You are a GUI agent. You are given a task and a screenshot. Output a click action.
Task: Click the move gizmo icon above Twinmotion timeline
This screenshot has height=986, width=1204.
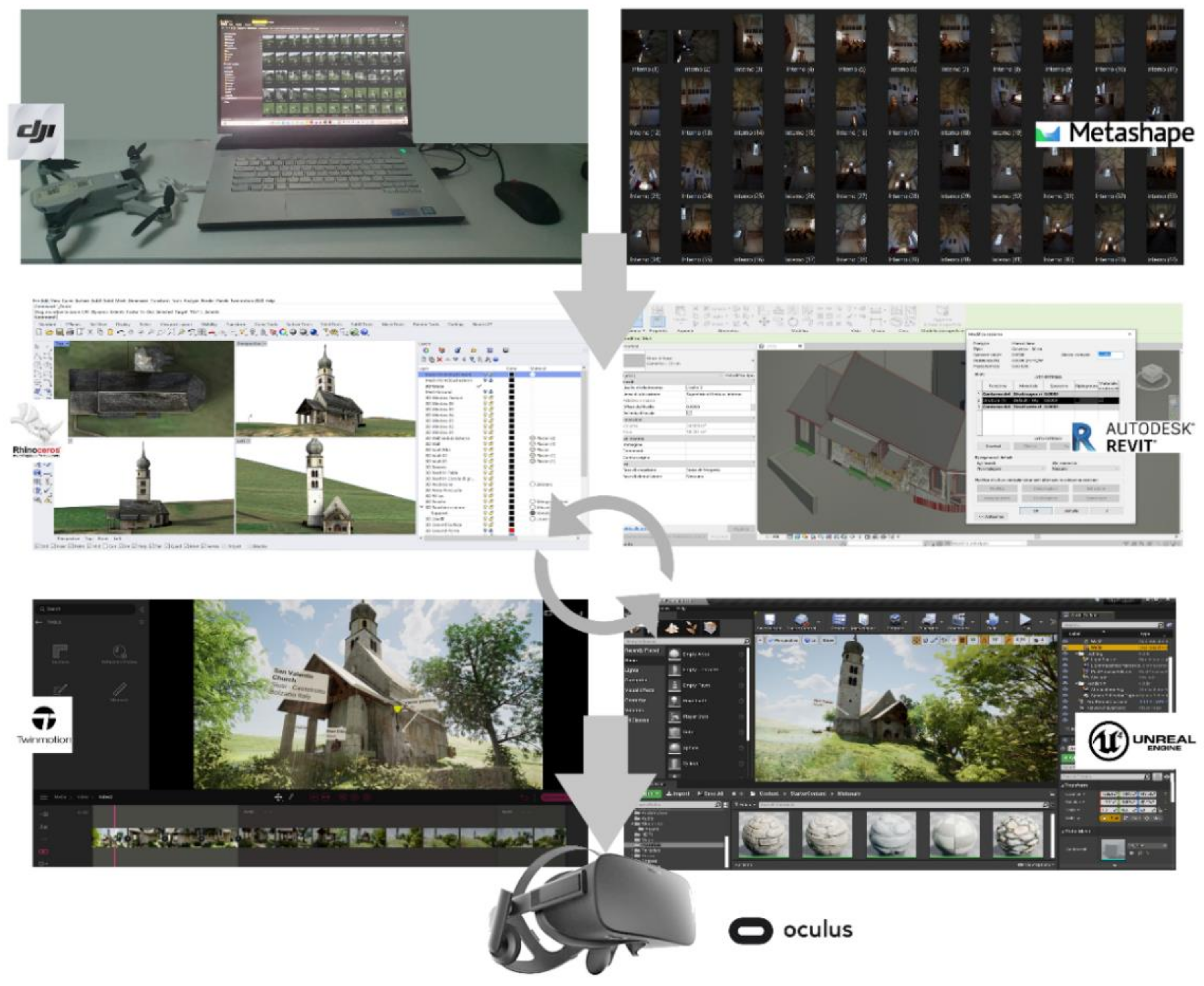tap(278, 797)
